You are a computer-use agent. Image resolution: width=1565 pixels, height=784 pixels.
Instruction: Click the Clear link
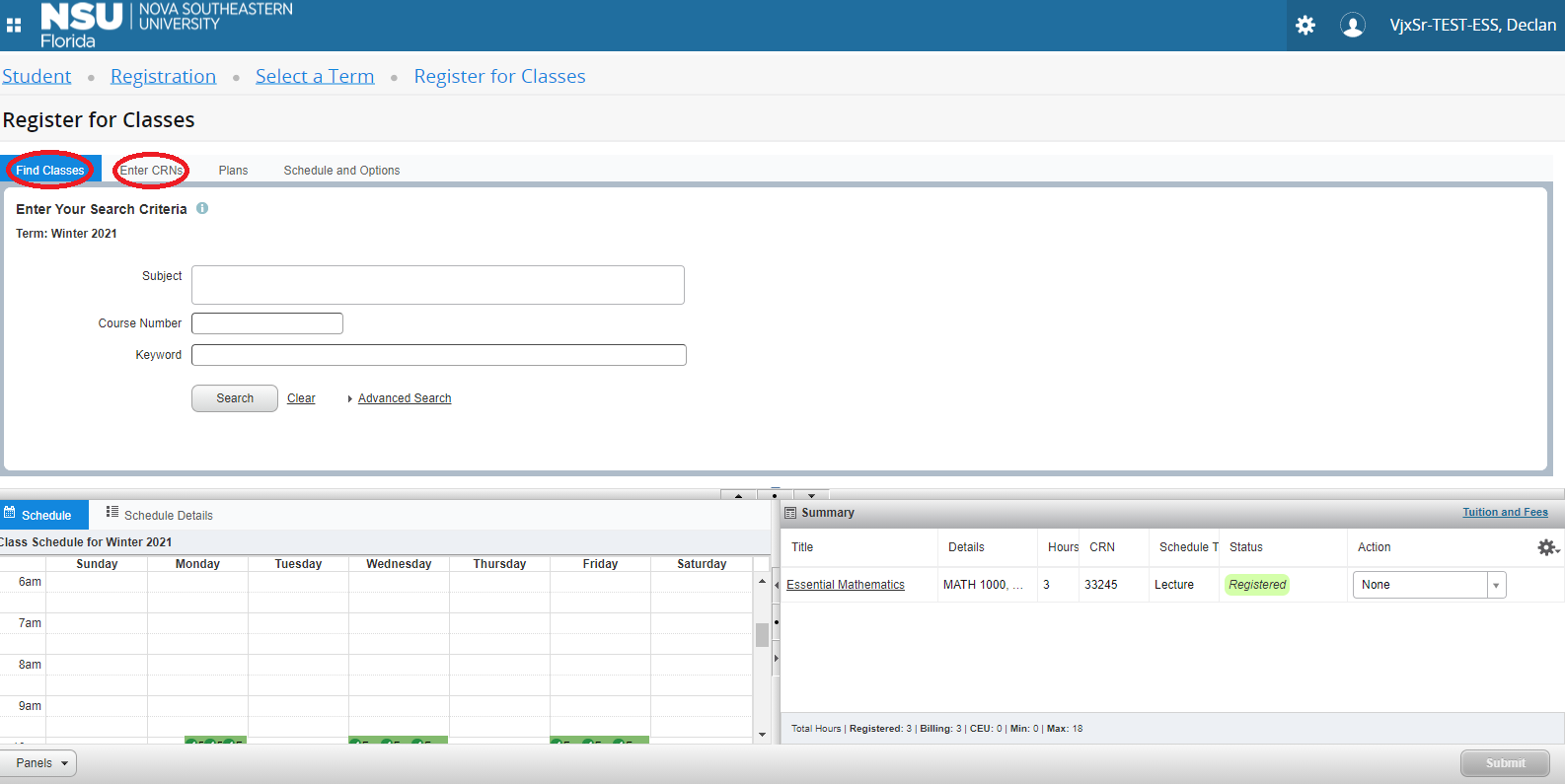point(301,398)
